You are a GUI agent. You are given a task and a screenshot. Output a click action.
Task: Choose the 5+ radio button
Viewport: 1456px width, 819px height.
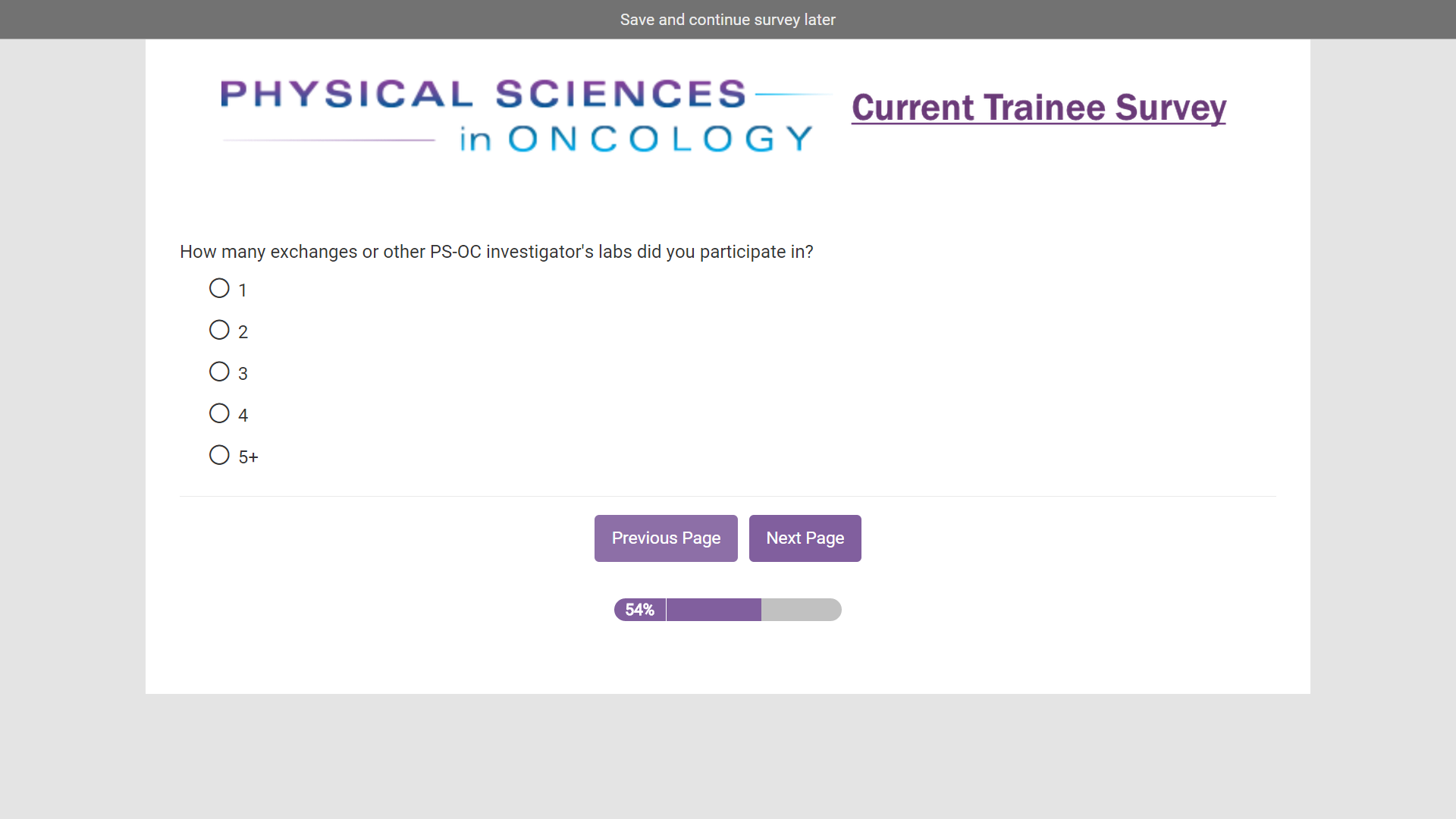click(219, 455)
